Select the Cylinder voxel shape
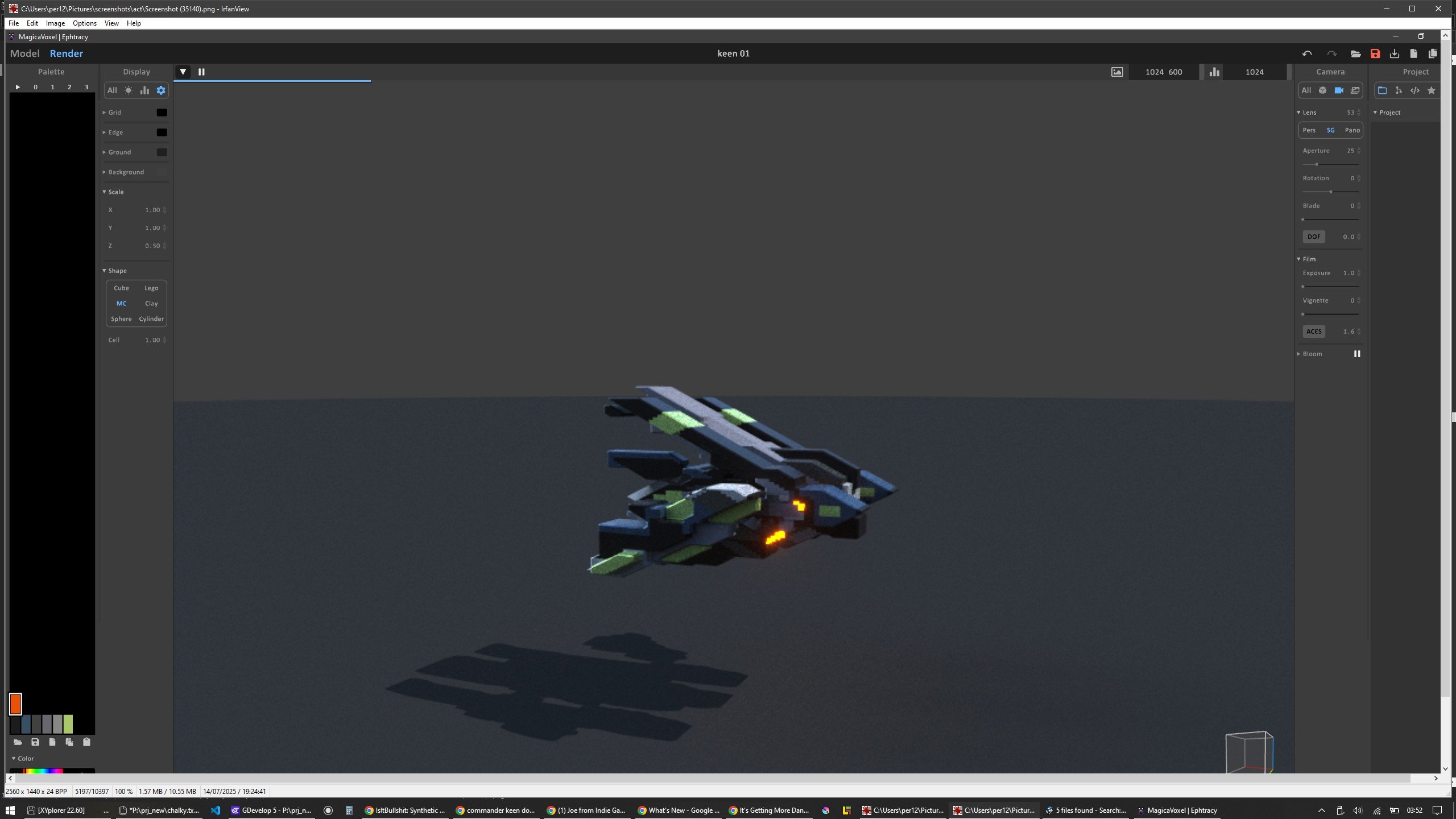 151,319
